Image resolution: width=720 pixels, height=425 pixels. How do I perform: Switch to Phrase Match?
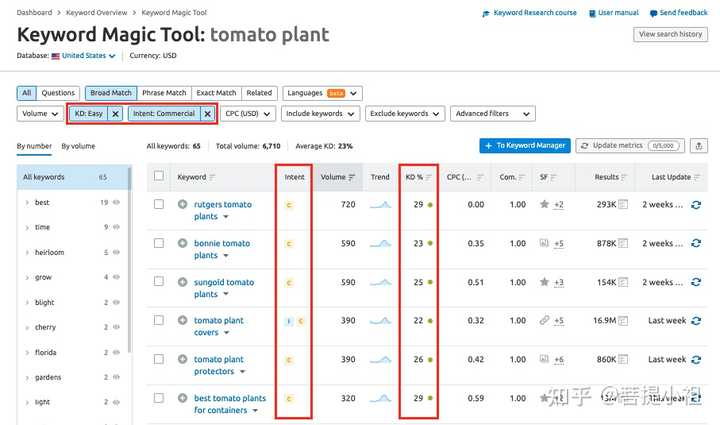pos(164,93)
